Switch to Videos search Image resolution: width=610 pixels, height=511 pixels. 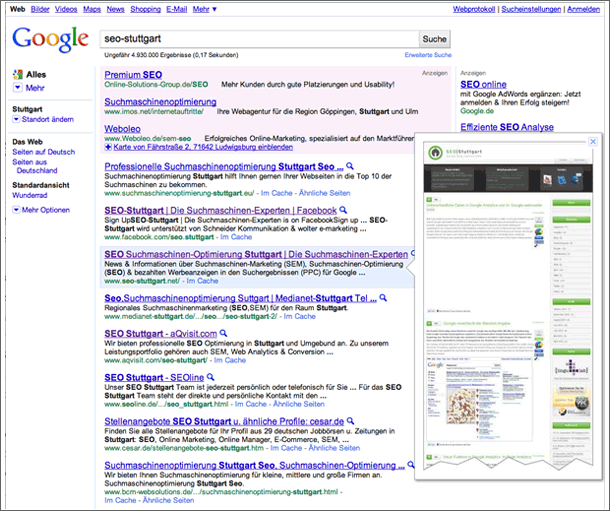[66, 9]
